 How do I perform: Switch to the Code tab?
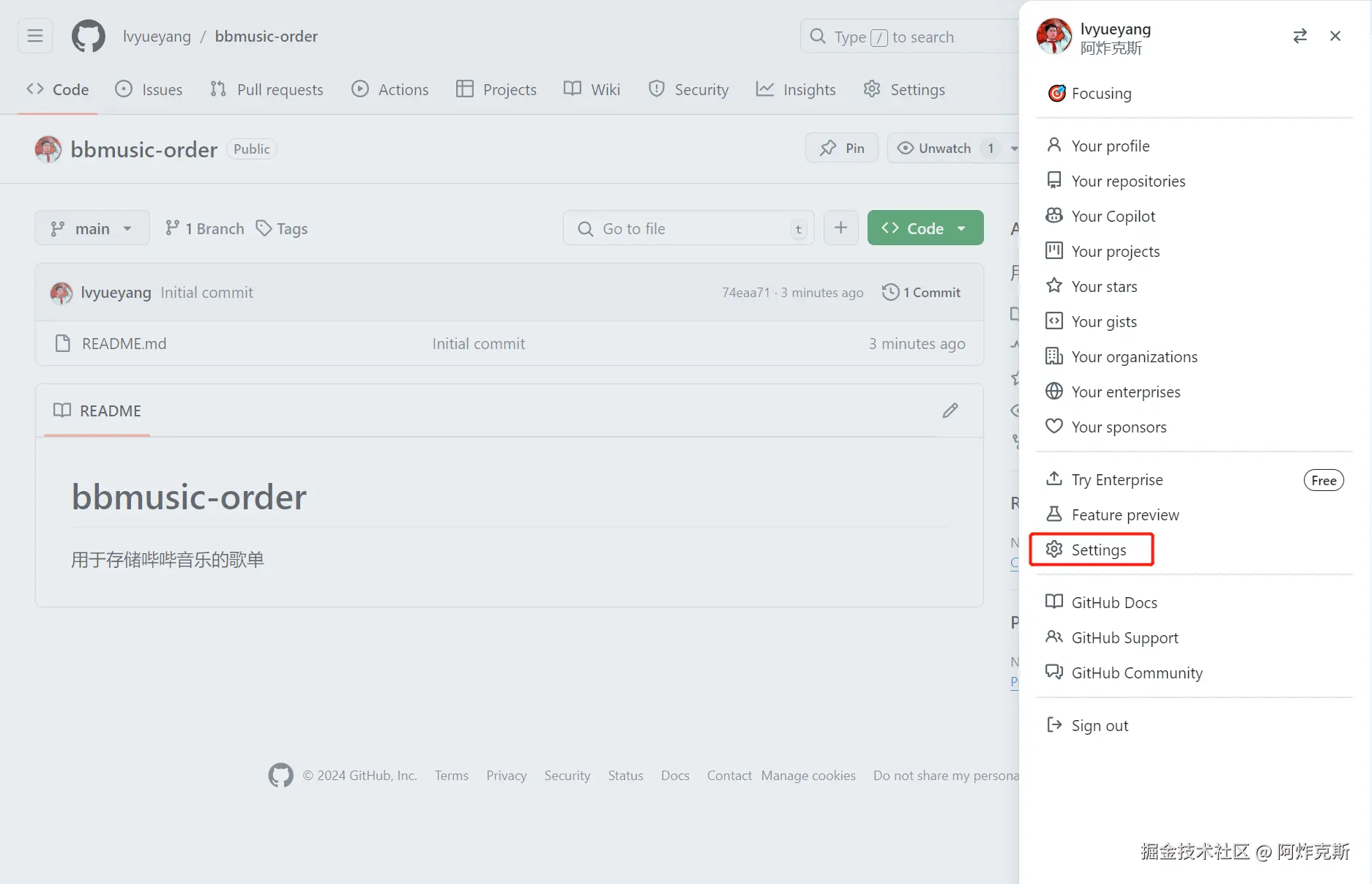pyautogui.click(x=58, y=89)
